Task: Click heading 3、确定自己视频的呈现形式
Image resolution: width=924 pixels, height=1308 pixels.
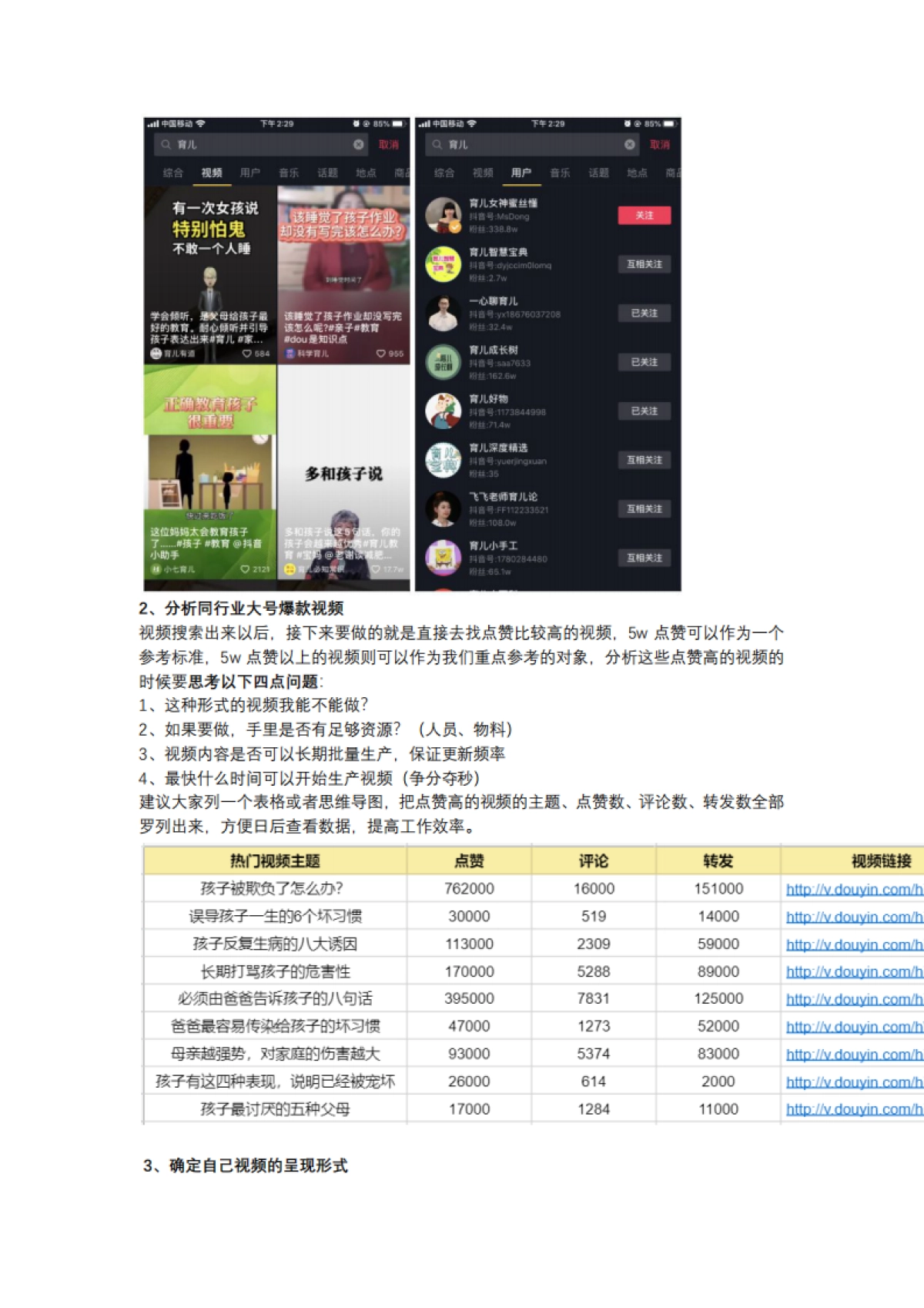Action: [x=246, y=1166]
